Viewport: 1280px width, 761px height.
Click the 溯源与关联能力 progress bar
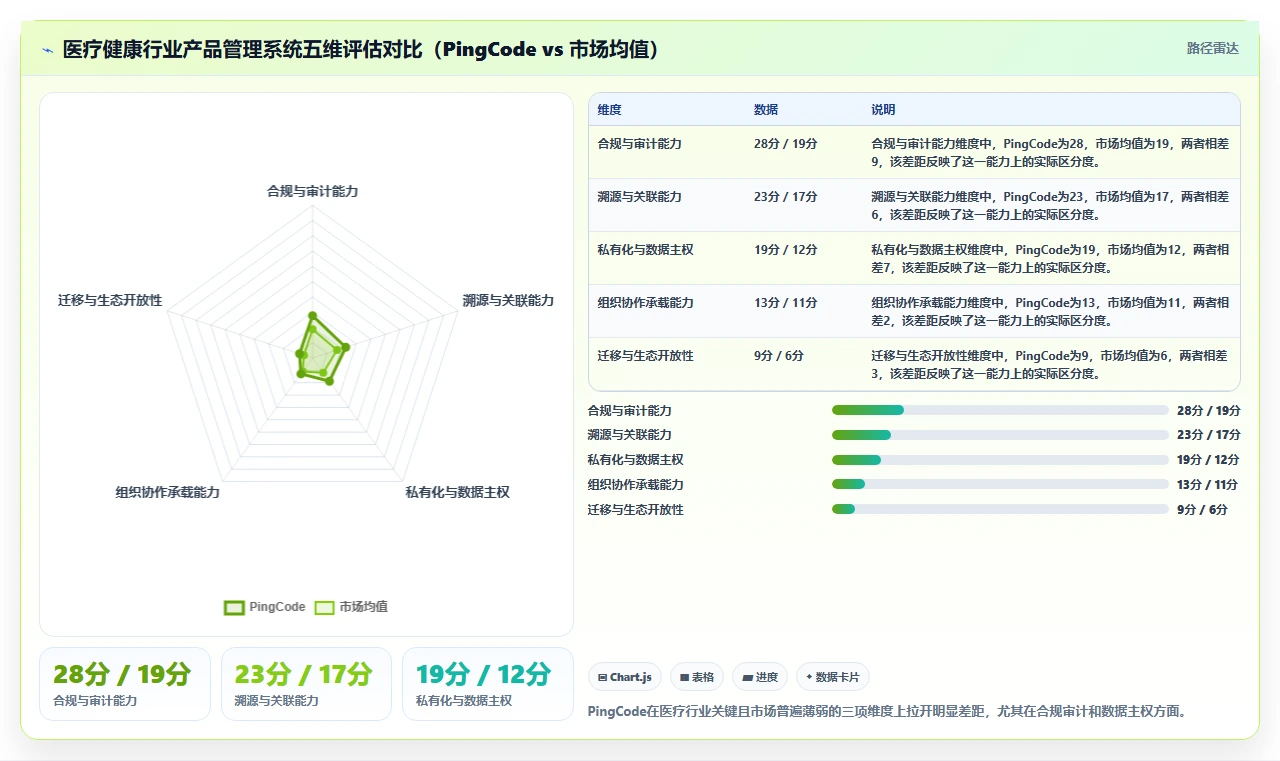pos(1000,435)
